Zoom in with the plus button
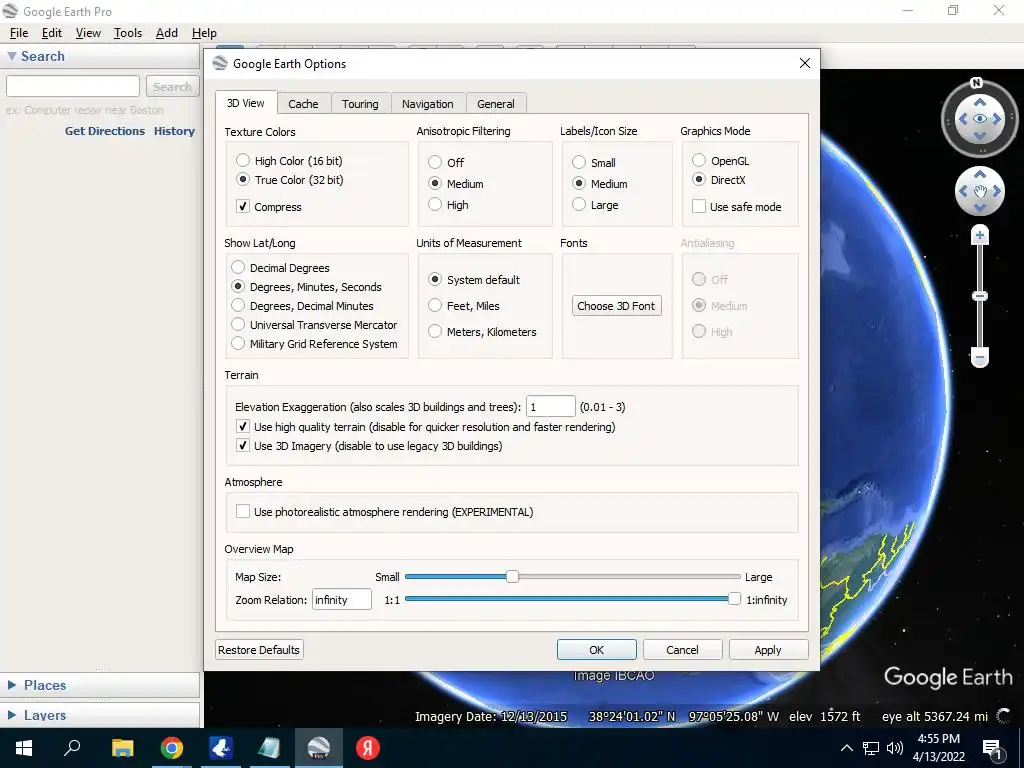 980,235
